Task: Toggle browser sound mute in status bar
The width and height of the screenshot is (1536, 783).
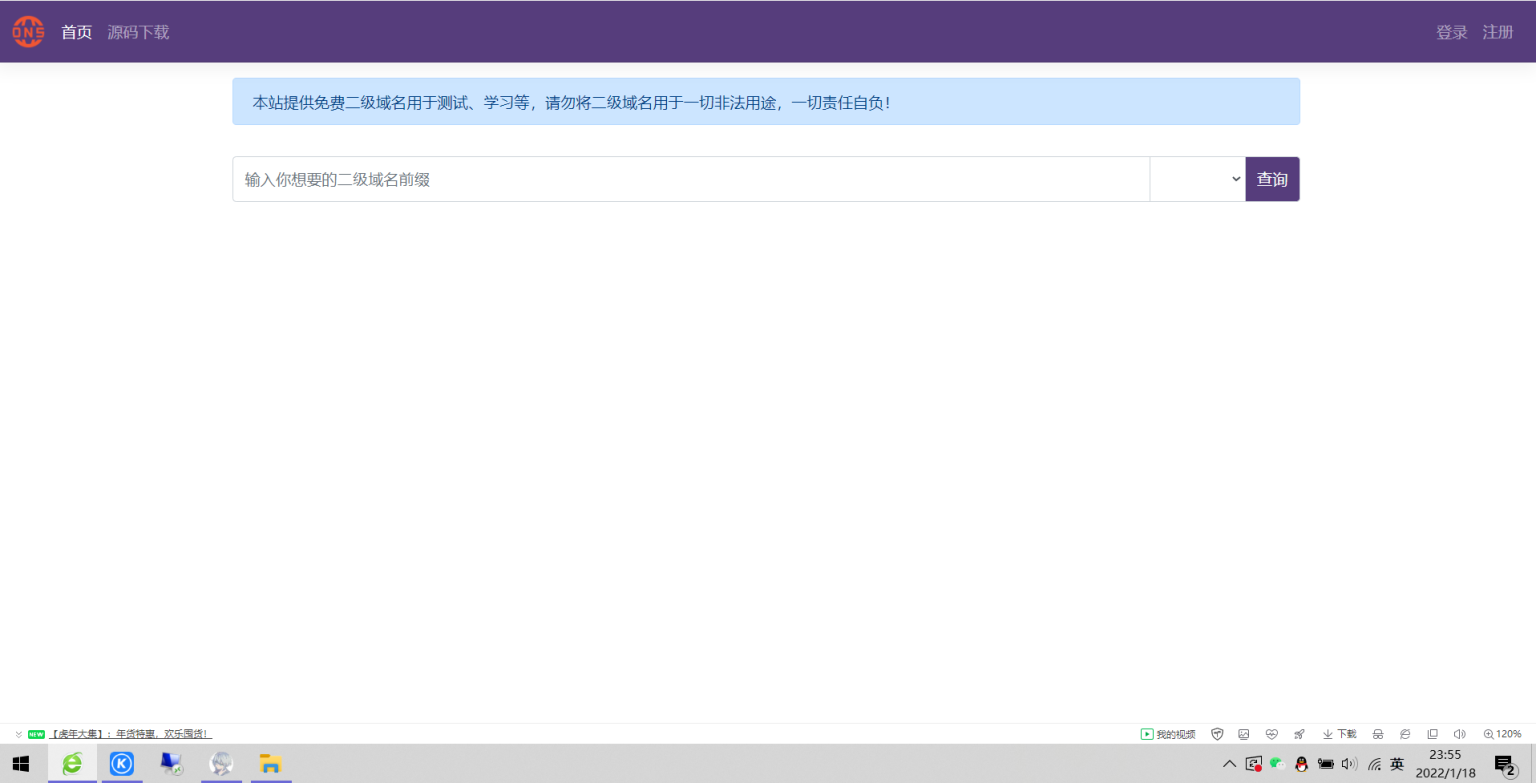Action: [1459, 734]
